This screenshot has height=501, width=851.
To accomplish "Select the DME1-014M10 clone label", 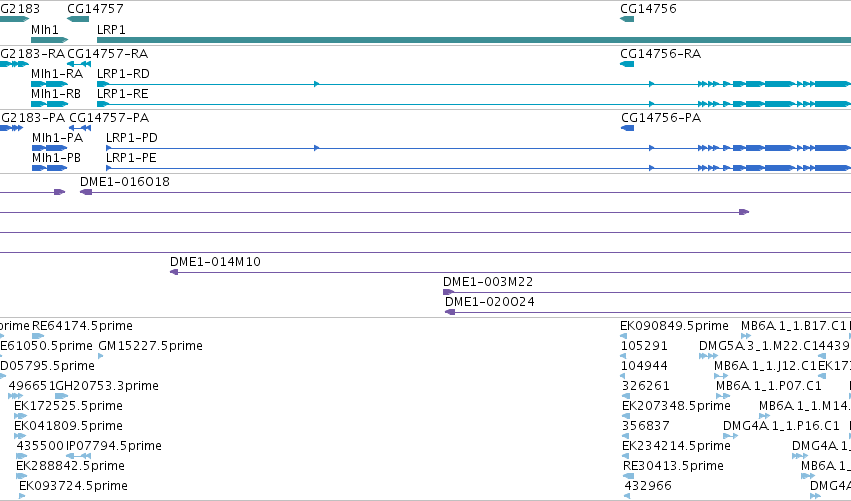I will [x=215, y=262].
